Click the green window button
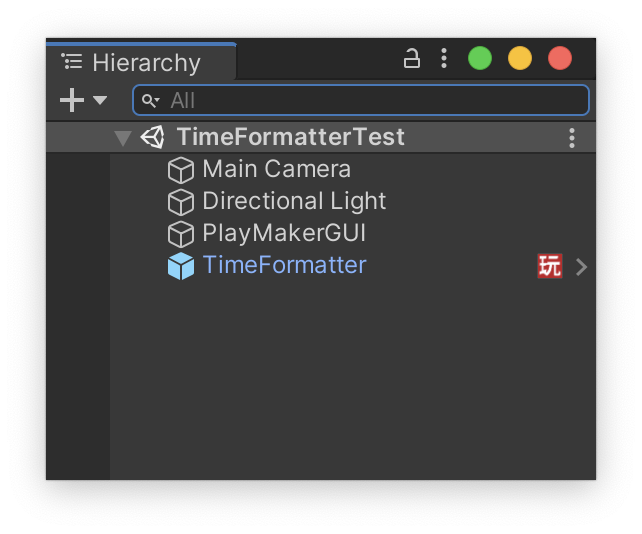The image size is (642, 534). 480,58
